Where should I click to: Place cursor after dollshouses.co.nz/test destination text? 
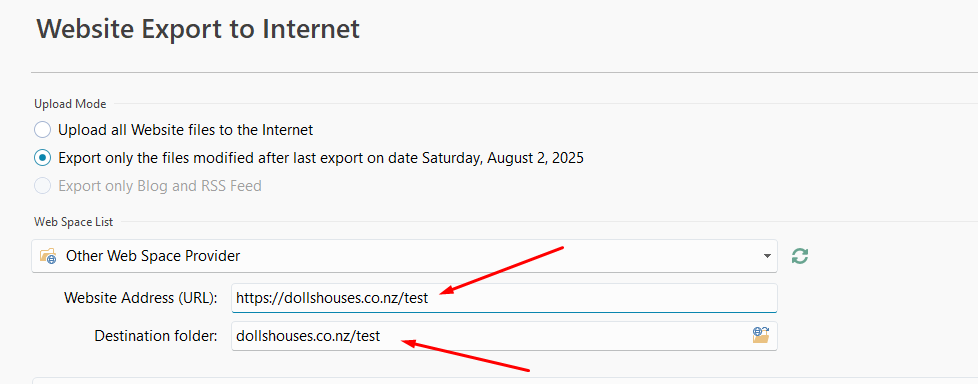coord(382,336)
